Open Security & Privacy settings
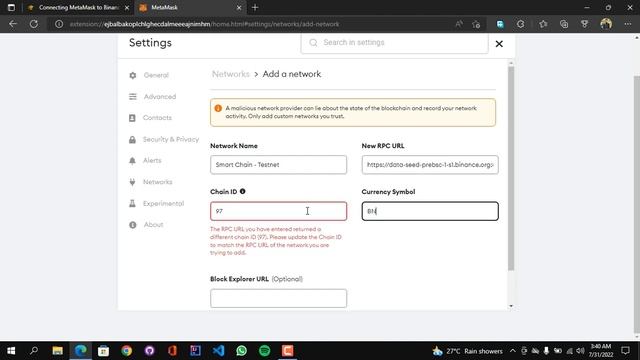Viewport: 640px width, 360px height. (171, 139)
